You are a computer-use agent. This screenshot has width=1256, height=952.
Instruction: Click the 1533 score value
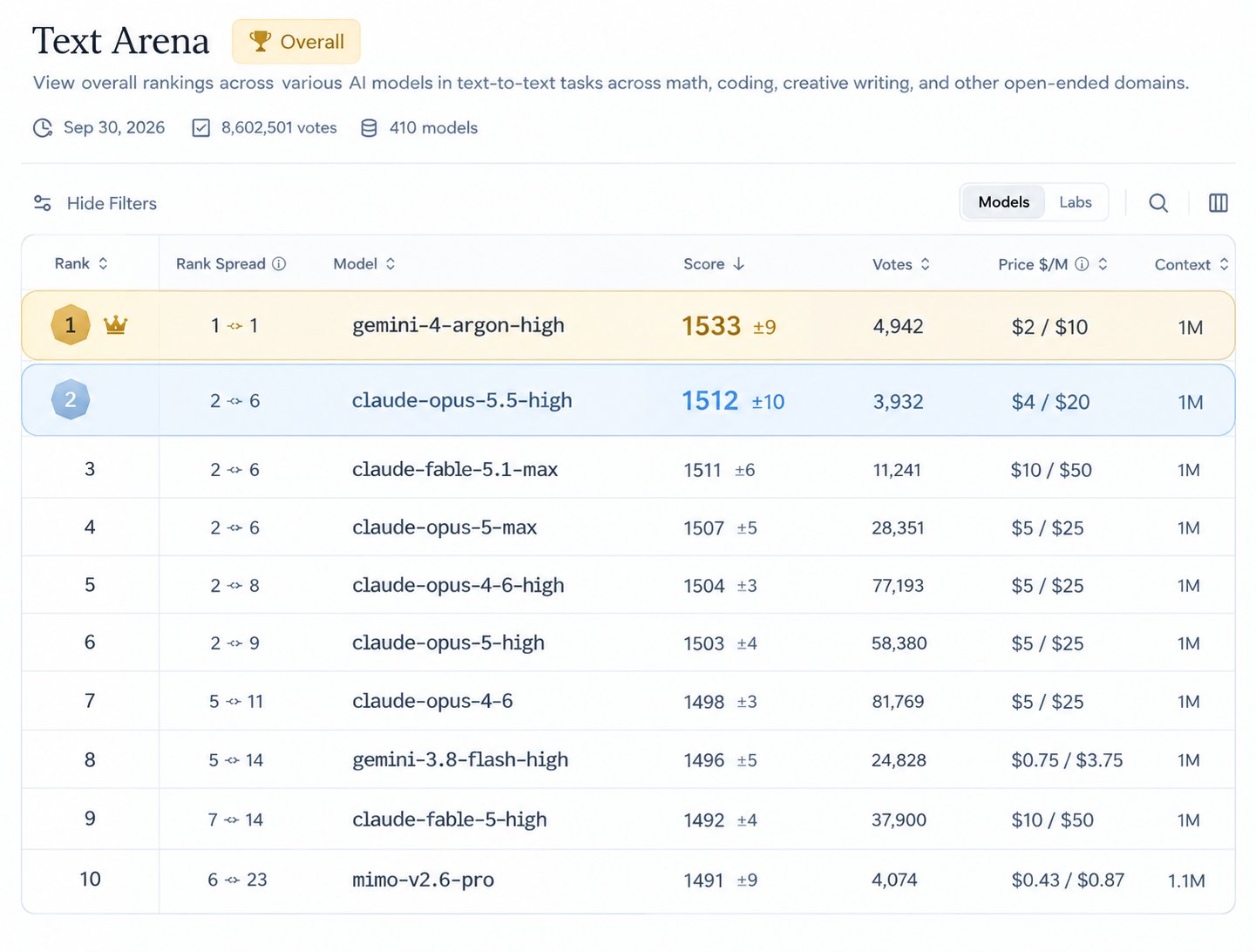coord(710,326)
